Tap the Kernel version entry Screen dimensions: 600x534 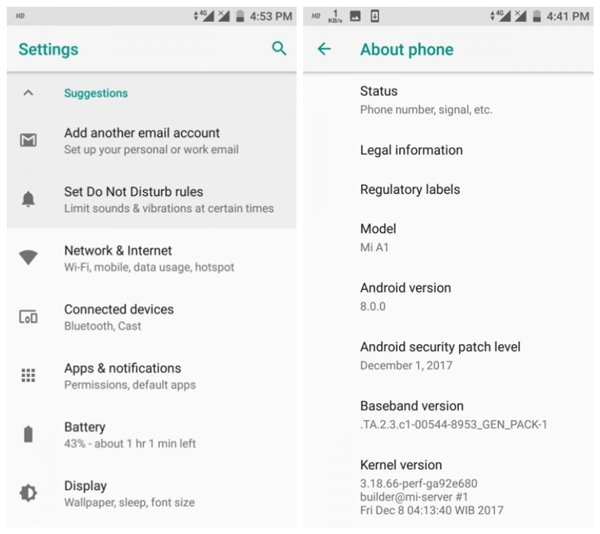pos(448,487)
